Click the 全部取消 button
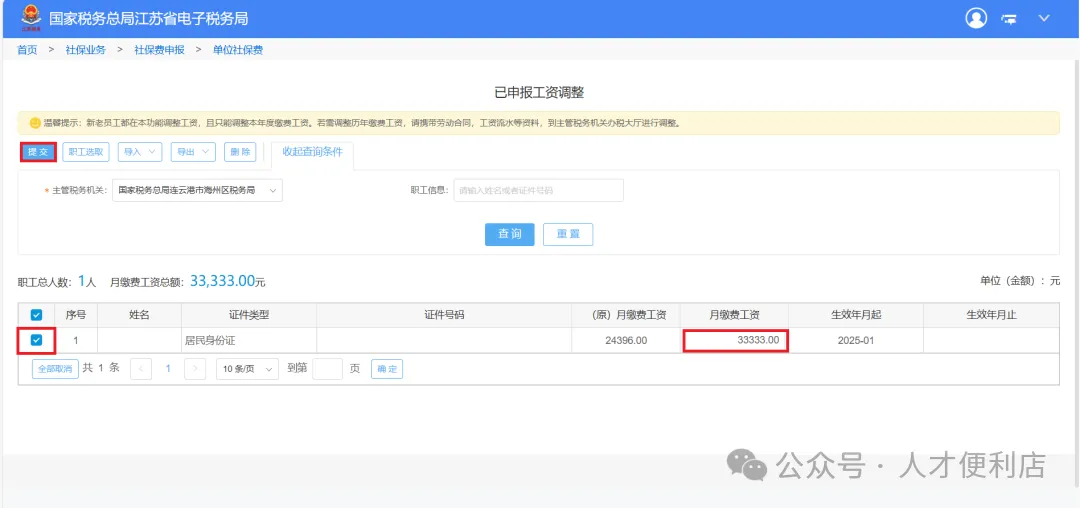The height and width of the screenshot is (508, 1080). (x=54, y=369)
